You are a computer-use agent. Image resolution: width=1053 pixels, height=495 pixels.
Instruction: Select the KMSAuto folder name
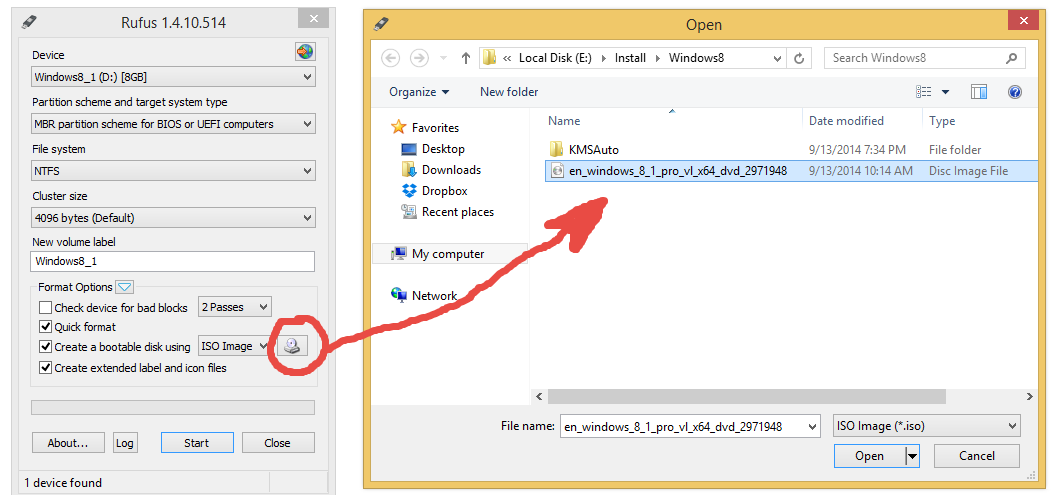(594, 149)
